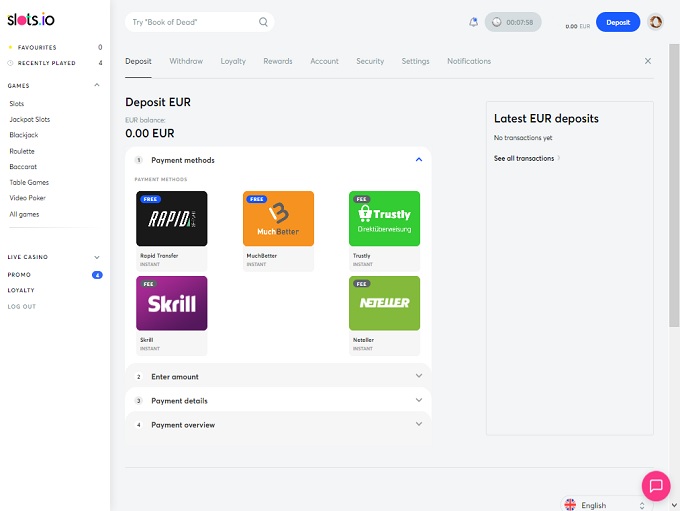Select Rapid Transfer payment method
This screenshot has height=511, width=680.
(x=172, y=218)
